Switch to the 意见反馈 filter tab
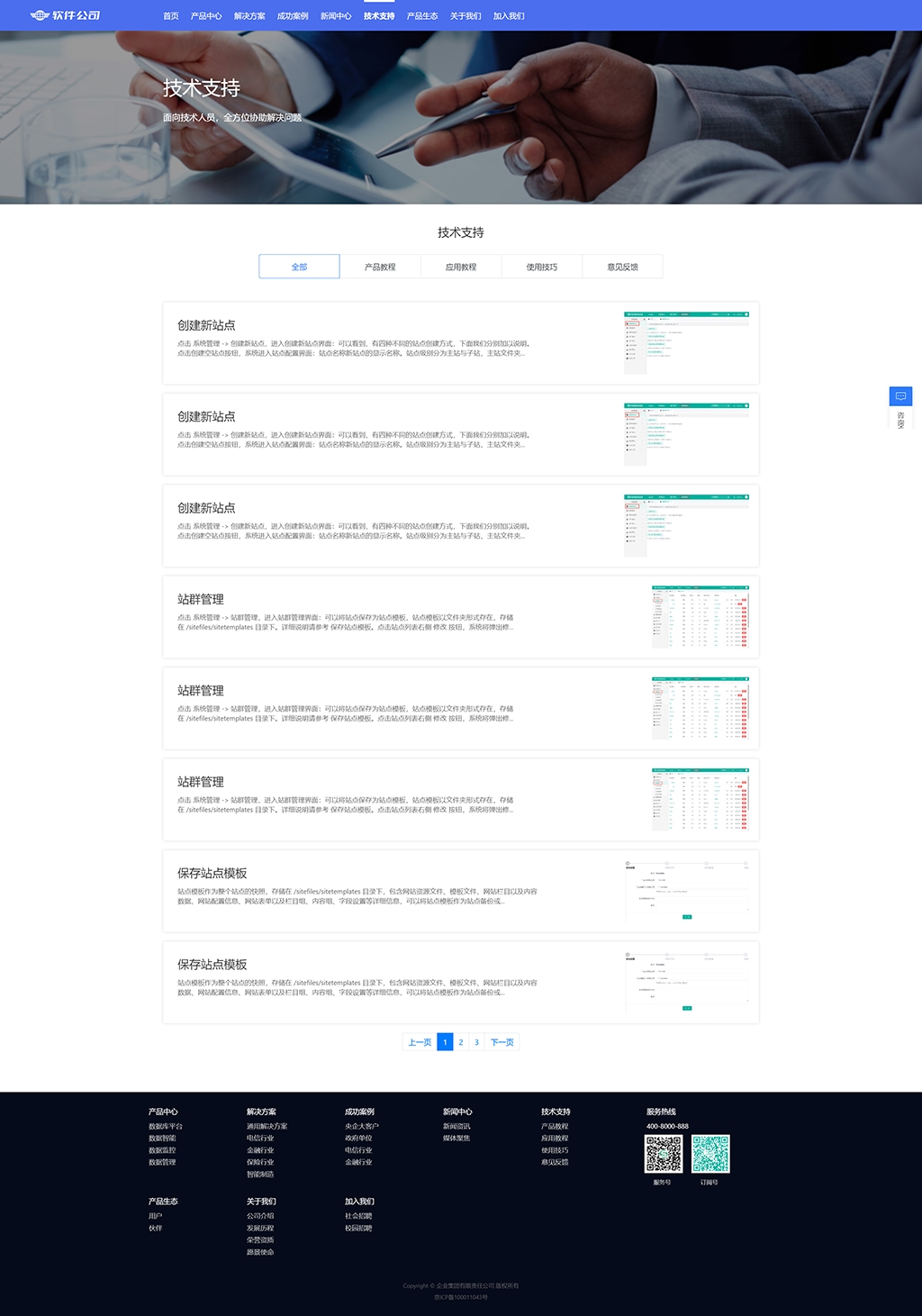Image resolution: width=922 pixels, height=1316 pixels. [x=622, y=267]
